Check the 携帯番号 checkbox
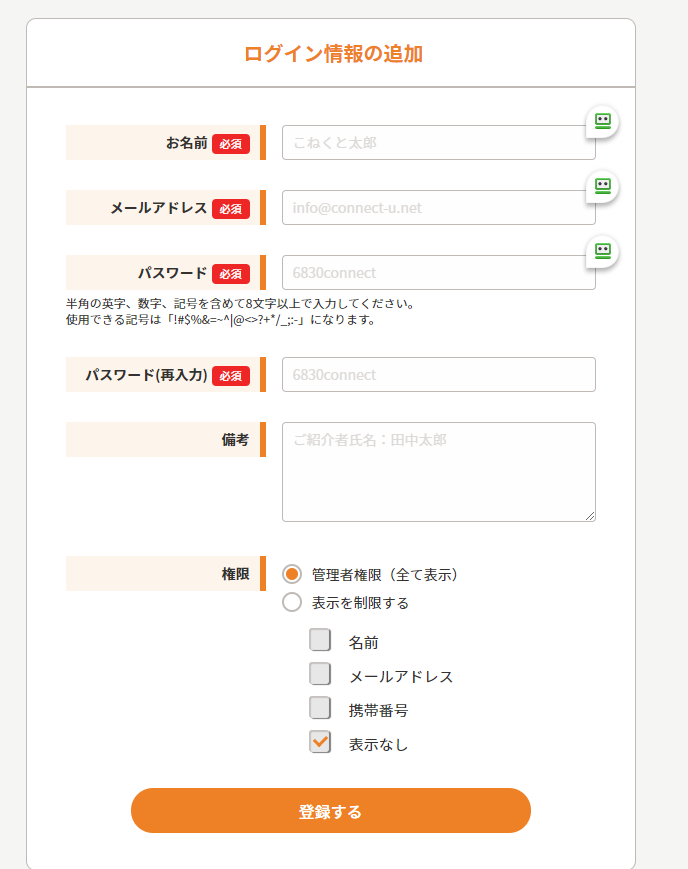The width and height of the screenshot is (688, 869). coord(320,709)
